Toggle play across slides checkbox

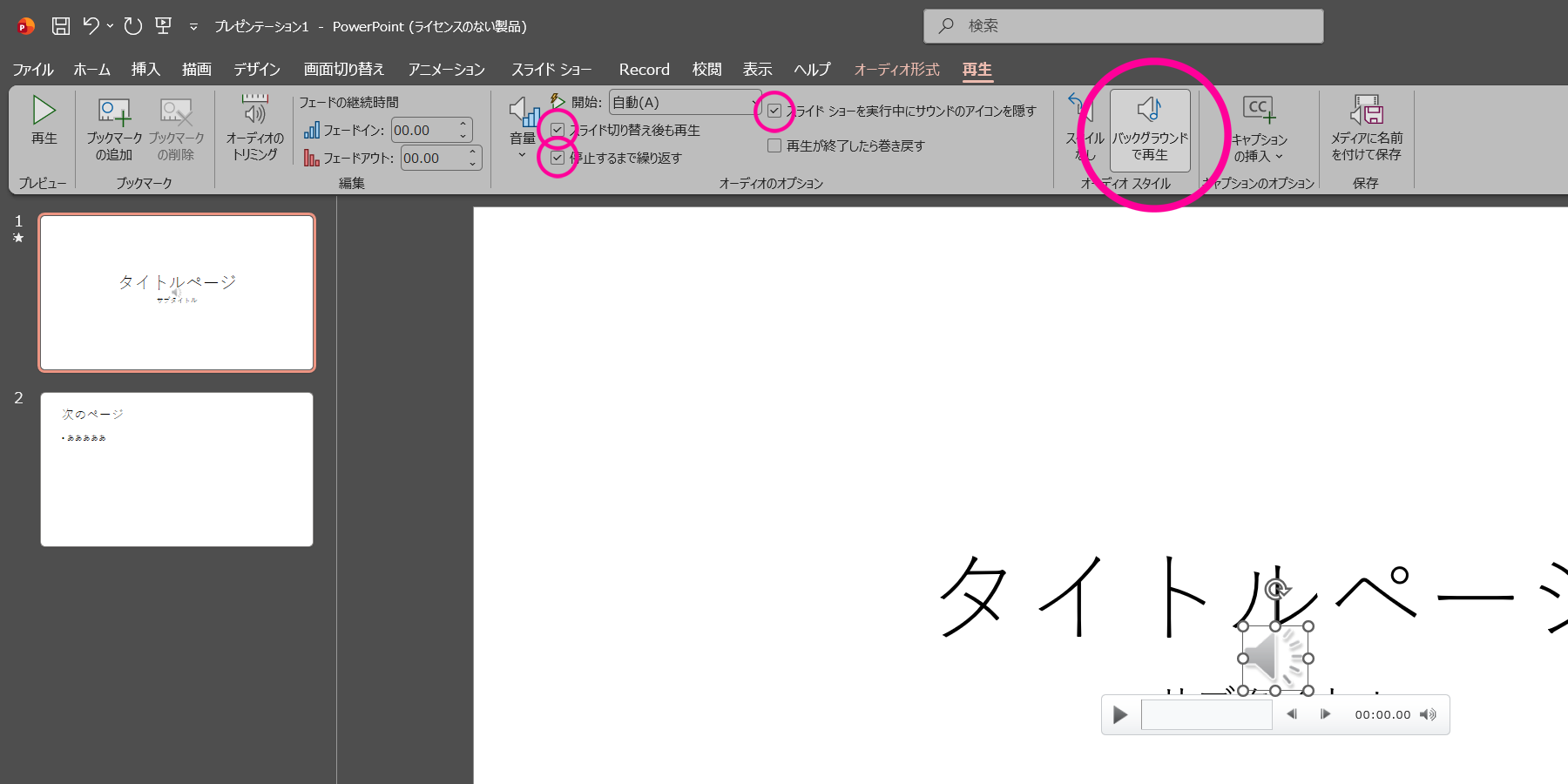click(x=558, y=130)
